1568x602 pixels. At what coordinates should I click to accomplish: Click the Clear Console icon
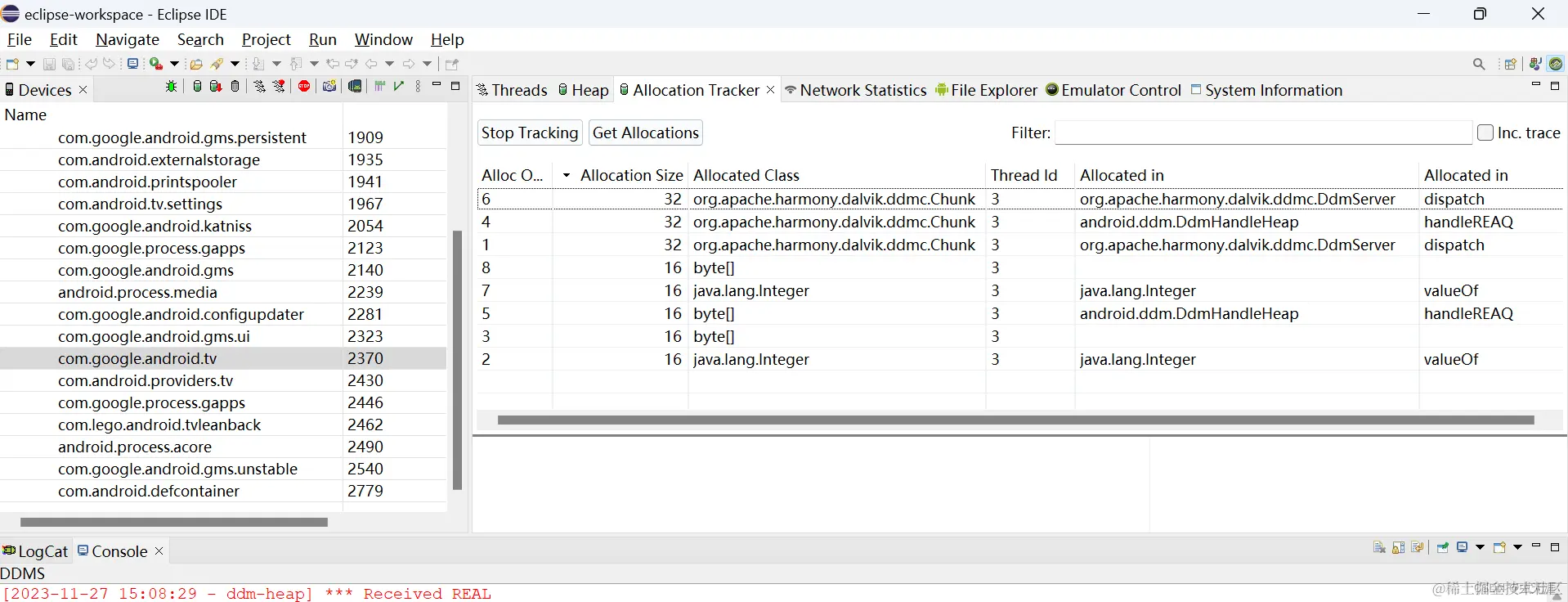(x=1379, y=547)
